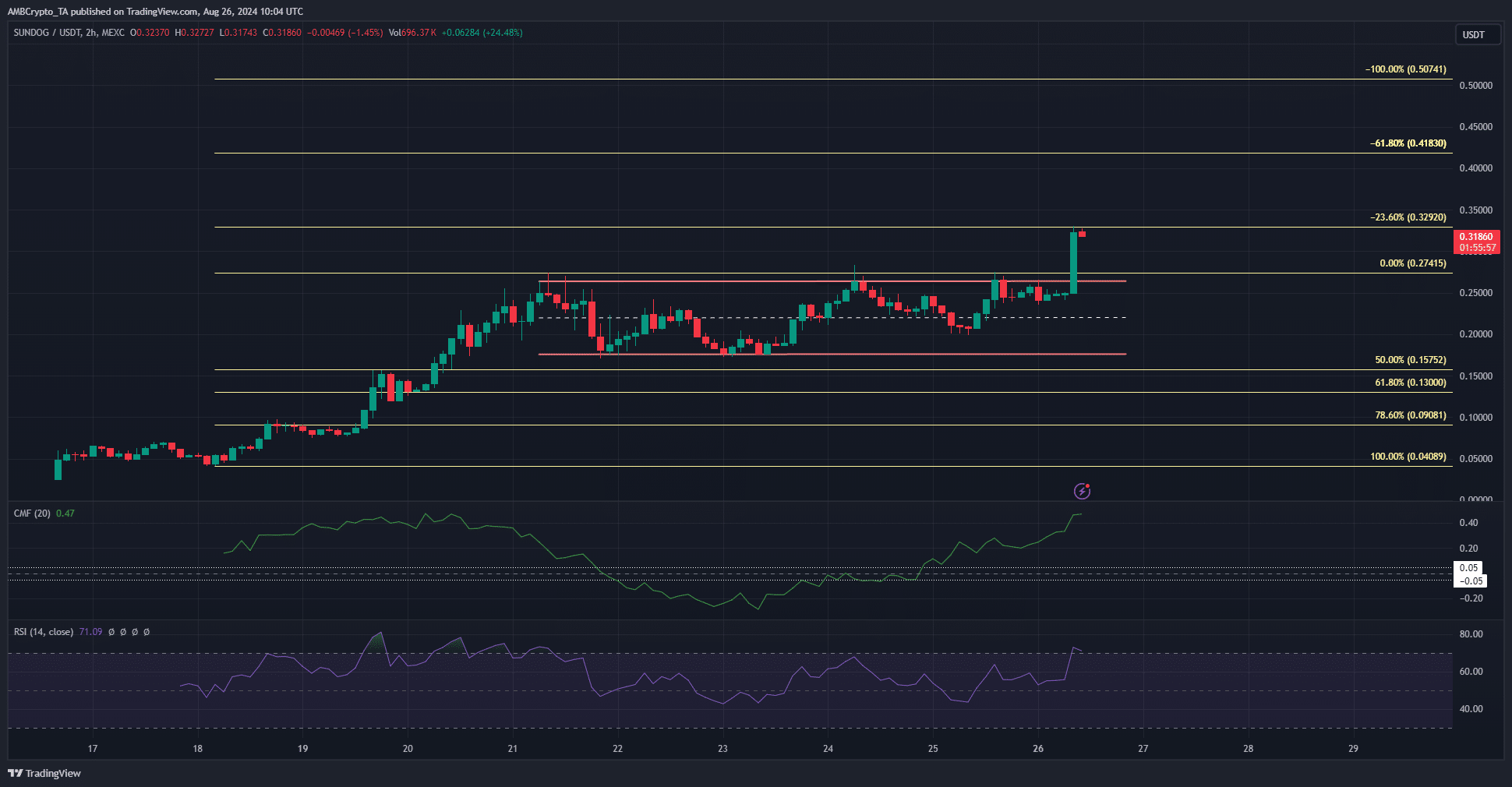The width and height of the screenshot is (1512, 787).
Task: Click the Vol 696.37K readout
Action: 412,33
